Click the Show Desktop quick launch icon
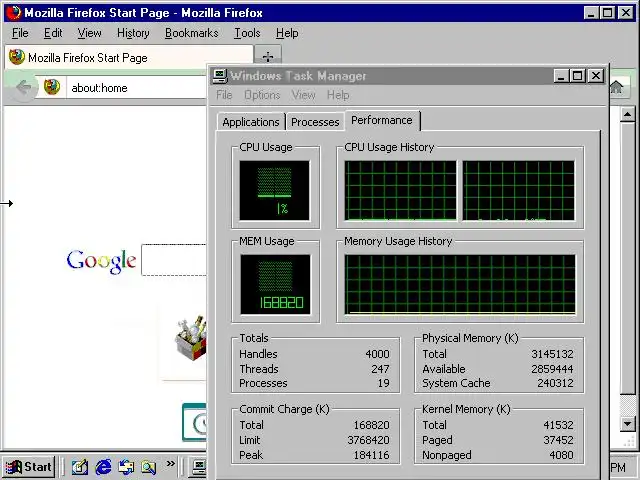This screenshot has width=640, height=480. pyautogui.click(x=80, y=467)
